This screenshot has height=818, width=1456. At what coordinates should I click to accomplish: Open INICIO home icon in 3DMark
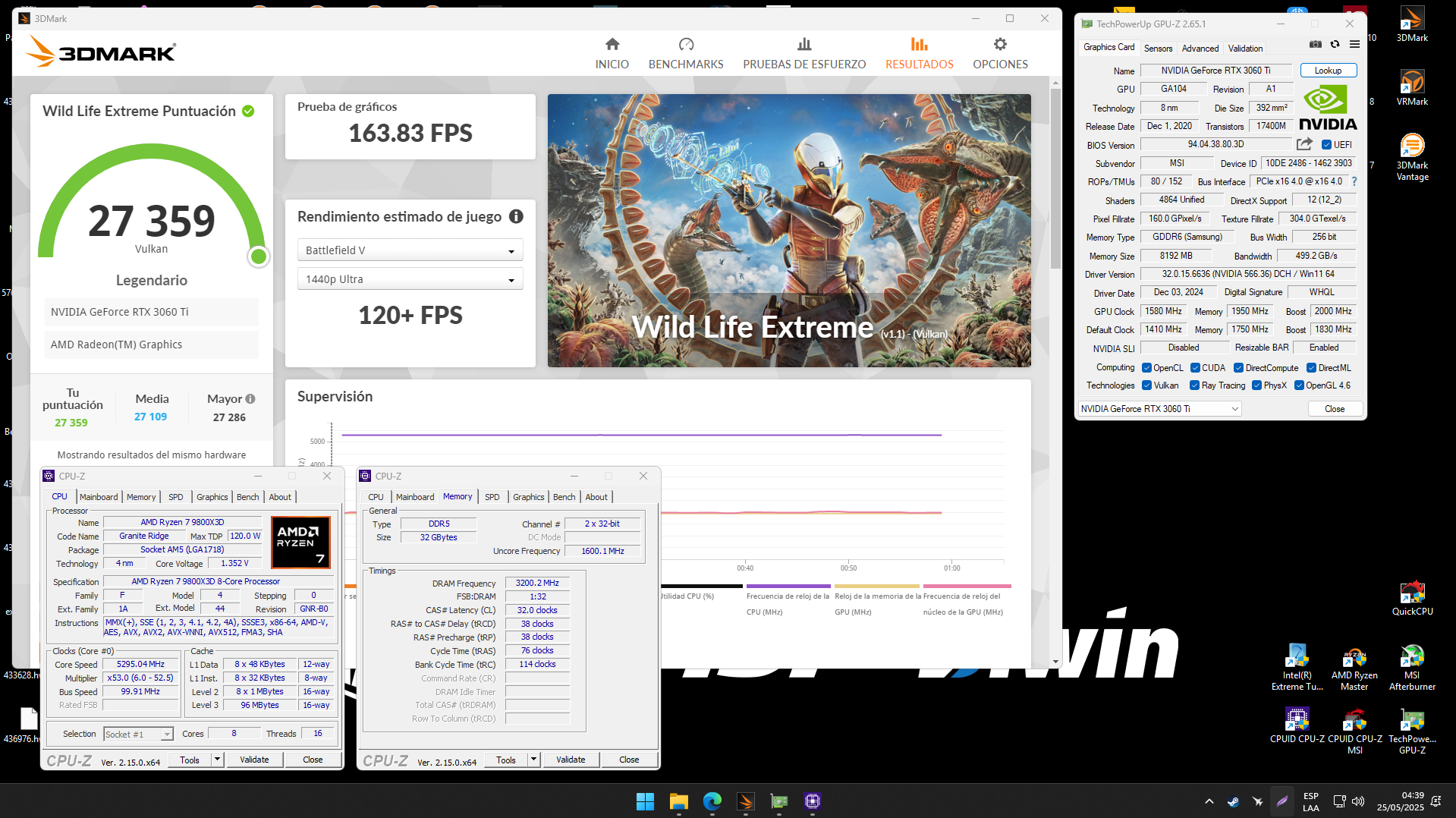tap(612, 44)
